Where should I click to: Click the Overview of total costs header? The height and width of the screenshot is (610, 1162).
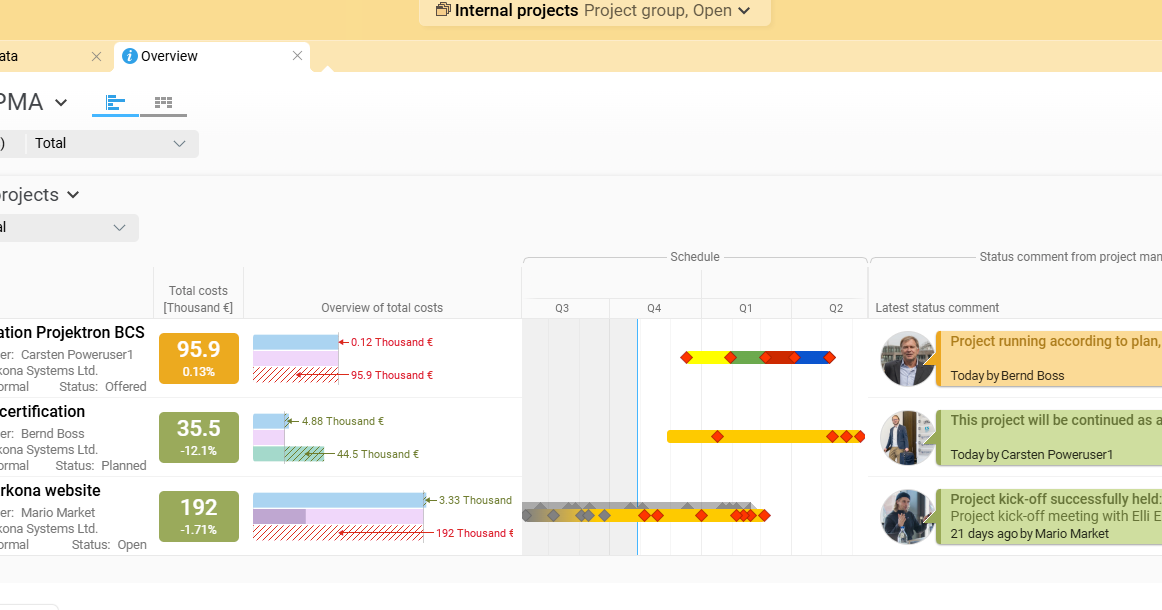(382, 308)
